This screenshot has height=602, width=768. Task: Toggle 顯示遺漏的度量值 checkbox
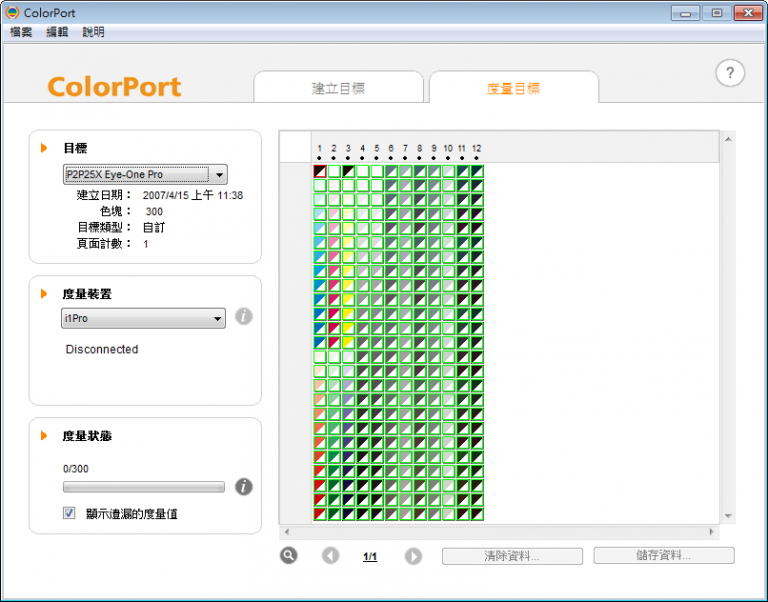[69, 513]
